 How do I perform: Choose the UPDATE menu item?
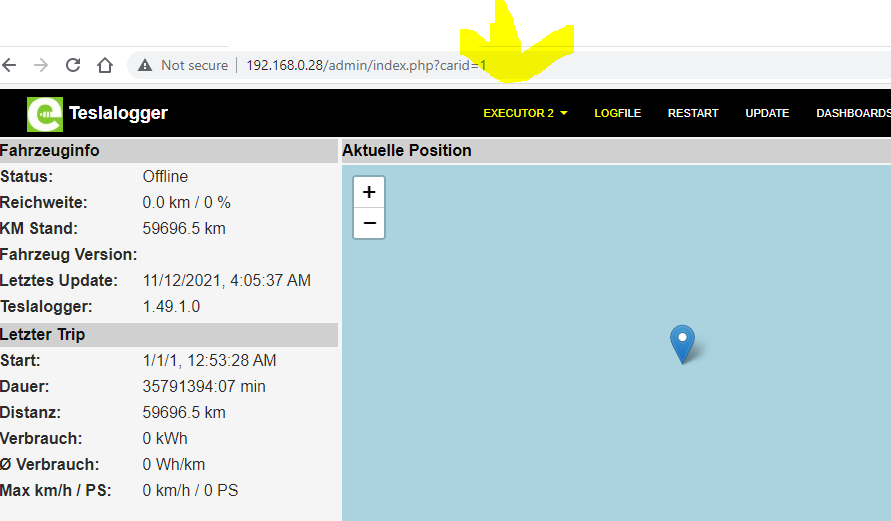click(767, 113)
